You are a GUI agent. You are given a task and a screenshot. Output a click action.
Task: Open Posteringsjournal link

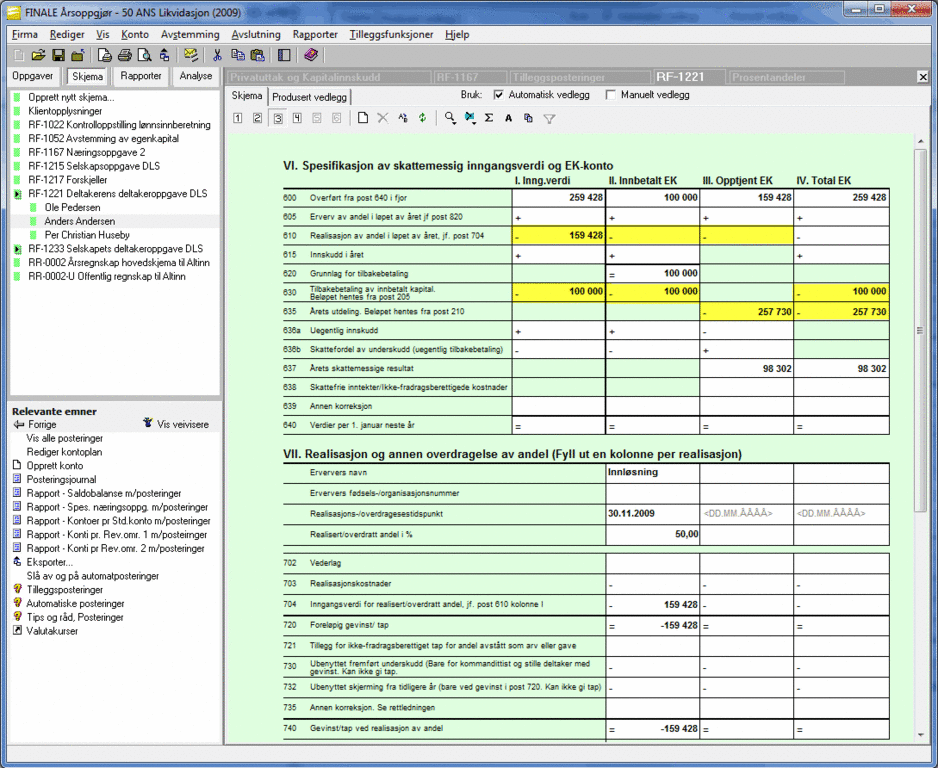point(61,480)
